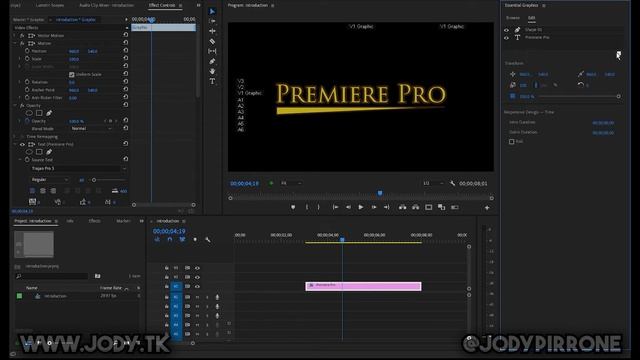Reset the Position parameter

coord(125,51)
